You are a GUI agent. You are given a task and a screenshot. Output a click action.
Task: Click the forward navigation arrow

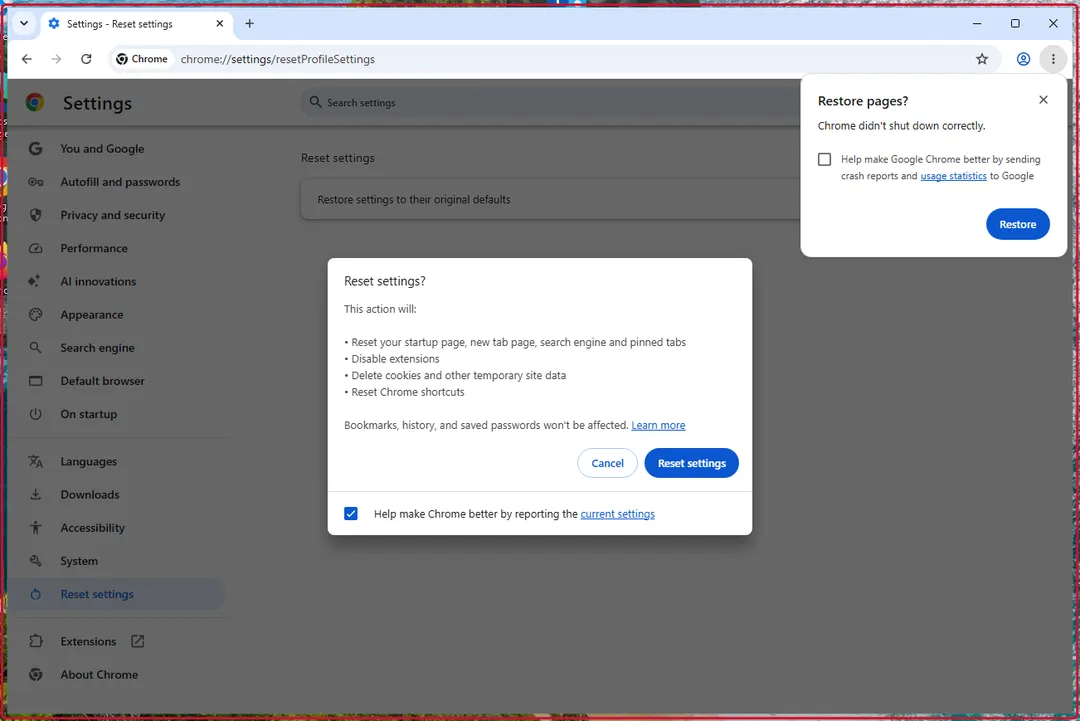[56, 59]
